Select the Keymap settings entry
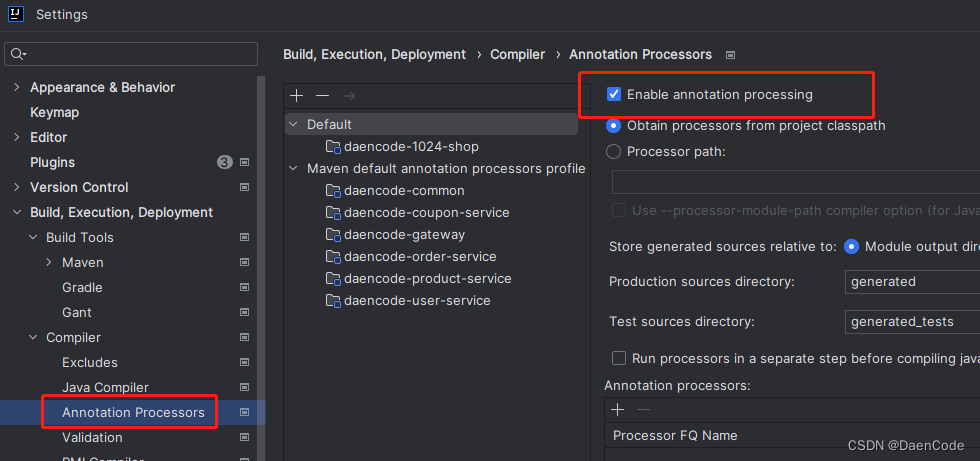The image size is (980, 461). point(54,112)
